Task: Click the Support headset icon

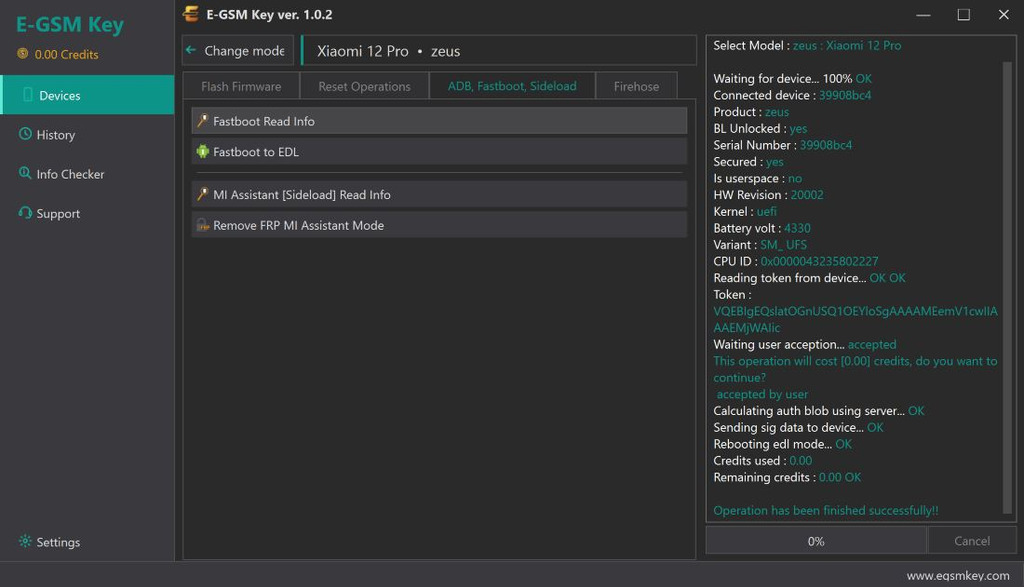Action: pyautogui.click(x=25, y=213)
